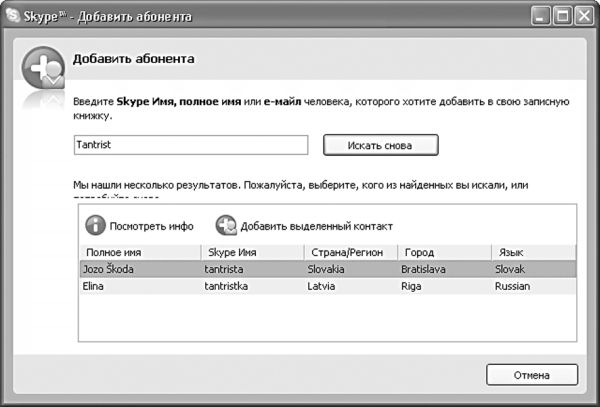Click the Искать снова button

[x=381, y=145]
